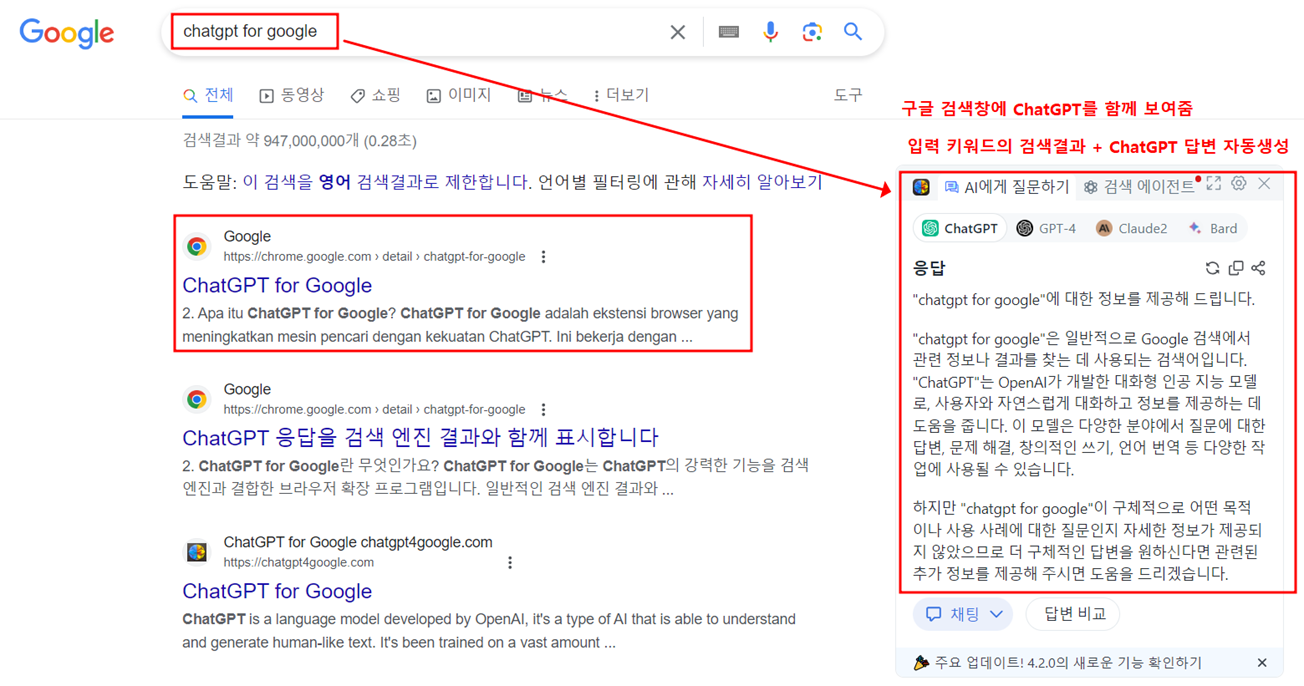Open the AI에게 질문하기 tab
This screenshot has height=686, width=1304.
coord(1007,187)
